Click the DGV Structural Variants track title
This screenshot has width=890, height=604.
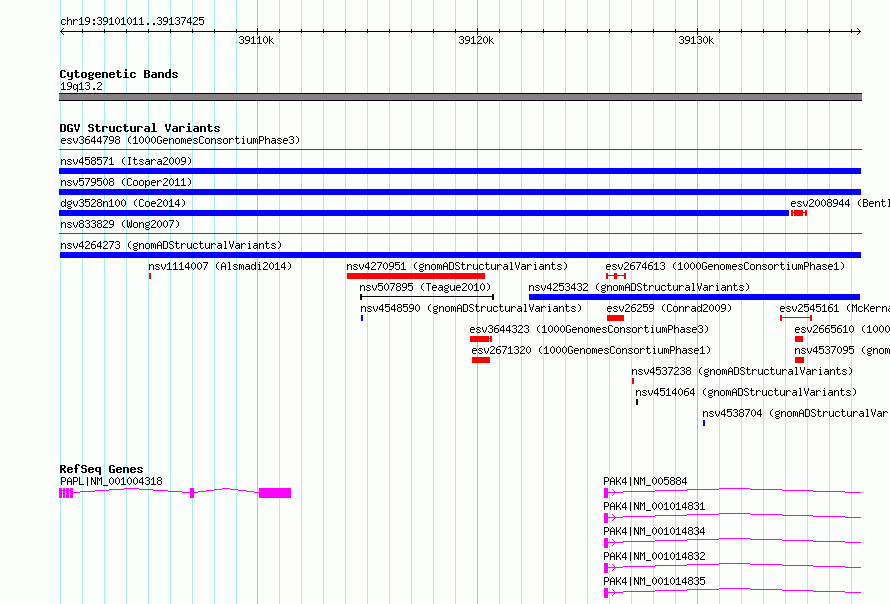click(140, 128)
